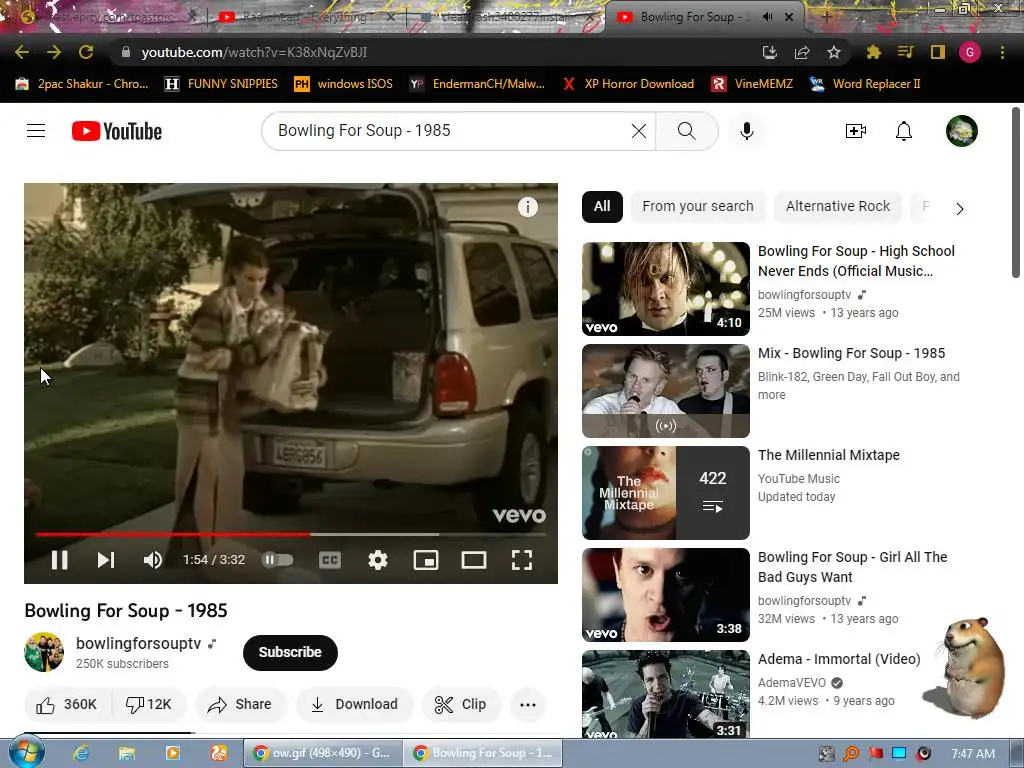Search with your voice microphone
The width and height of the screenshot is (1024, 768).
pyautogui.click(x=746, y=131)
